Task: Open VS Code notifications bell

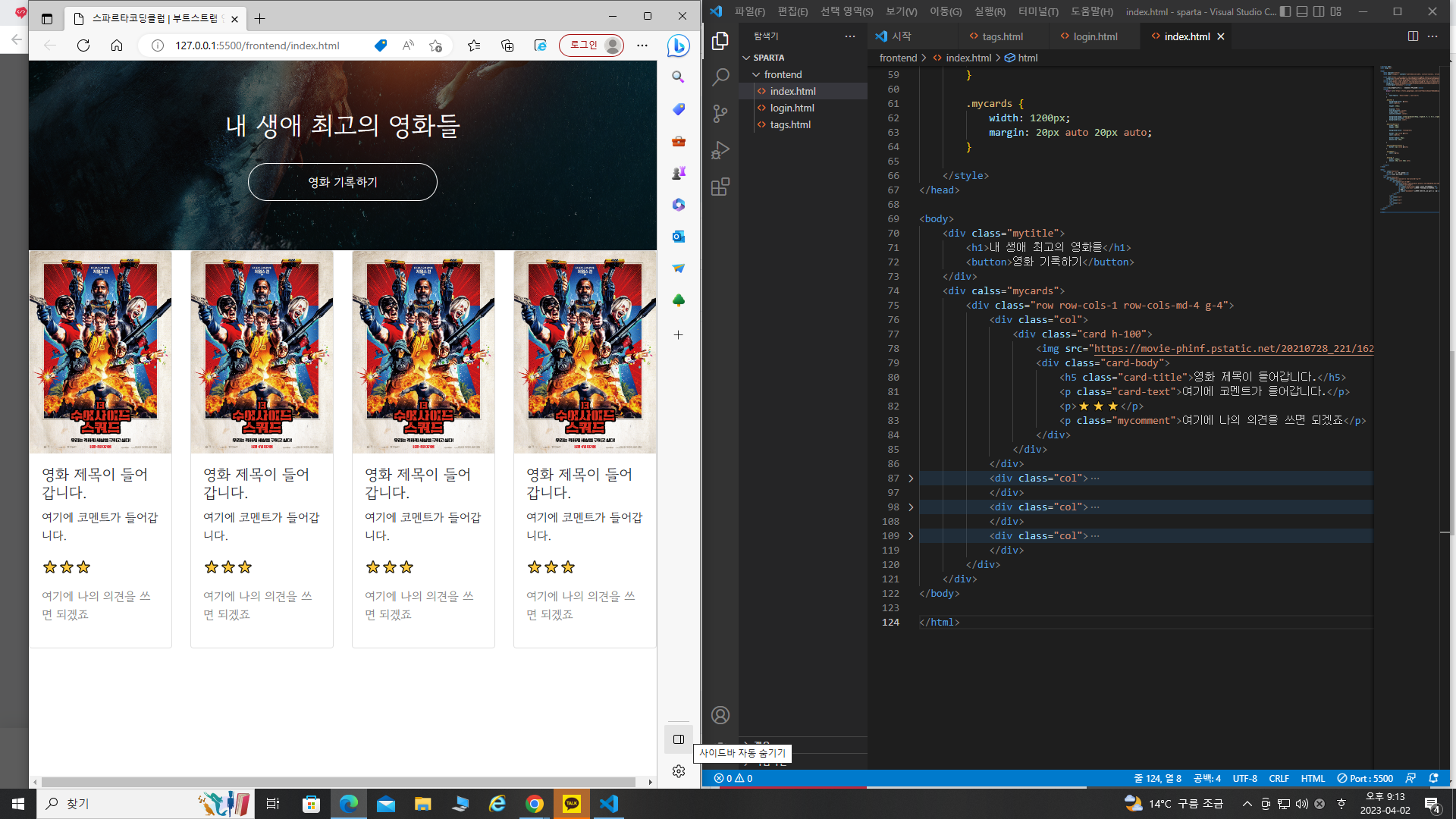Action: 1433,778
